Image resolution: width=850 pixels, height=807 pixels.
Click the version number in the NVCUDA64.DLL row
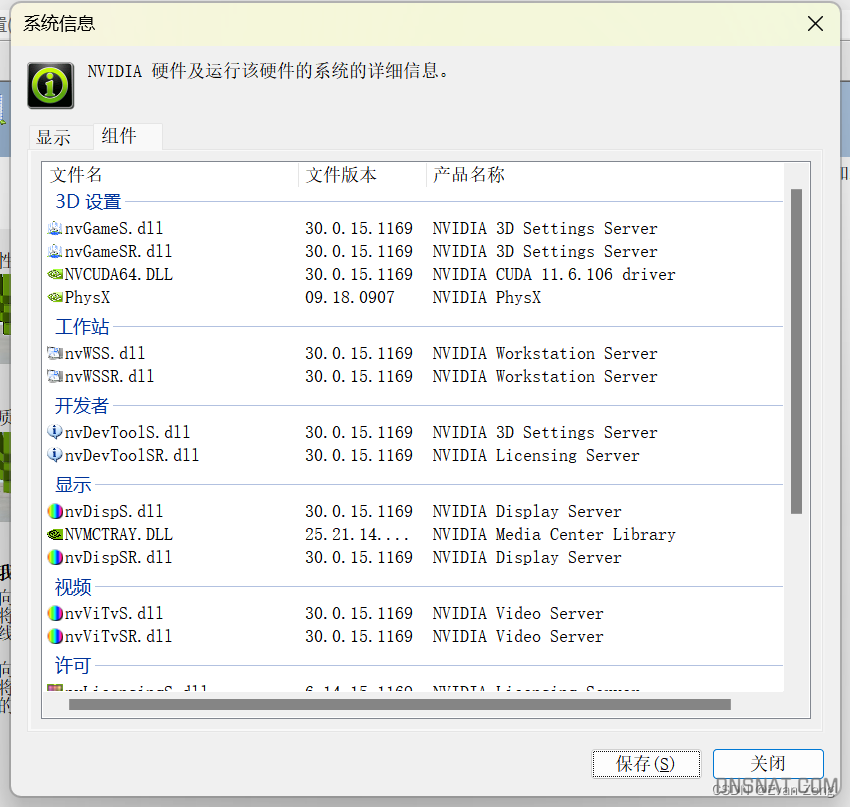pyautogui.click(x=359, y=274)
